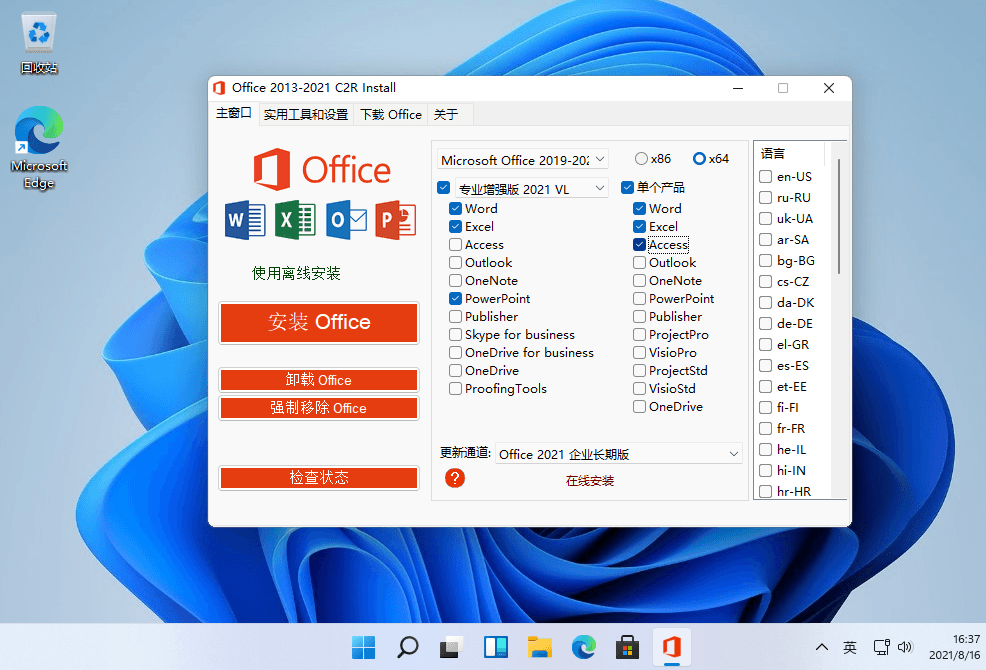This screenshot has height=670, width=986.
Task: Open the Microsoft Office 2019-2021 version dropdown
Action: pyautogui.click(x=523, y=160)
